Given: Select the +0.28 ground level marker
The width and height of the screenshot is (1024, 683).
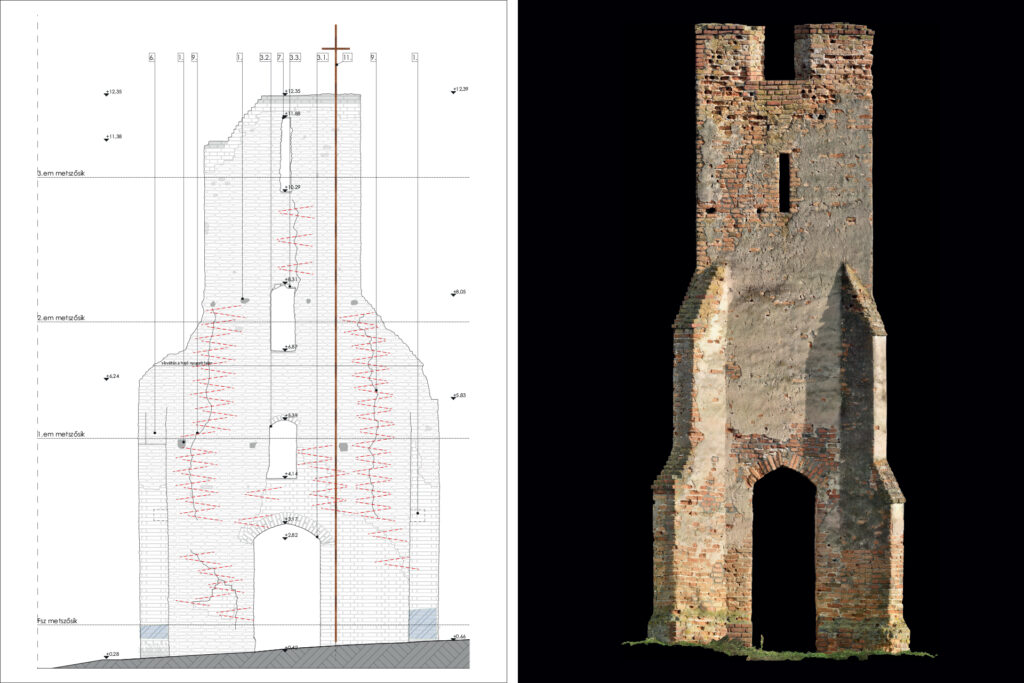Looking at the screenshot, I should click(x=111, y=655).
